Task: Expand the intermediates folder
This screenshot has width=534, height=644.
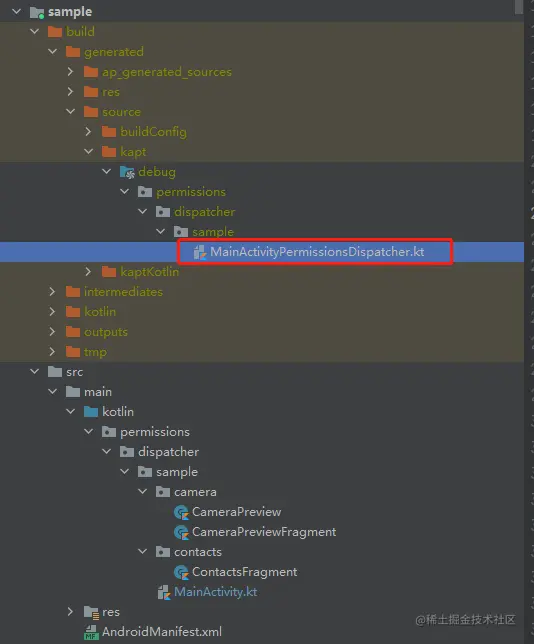Action: click(53, 292)
